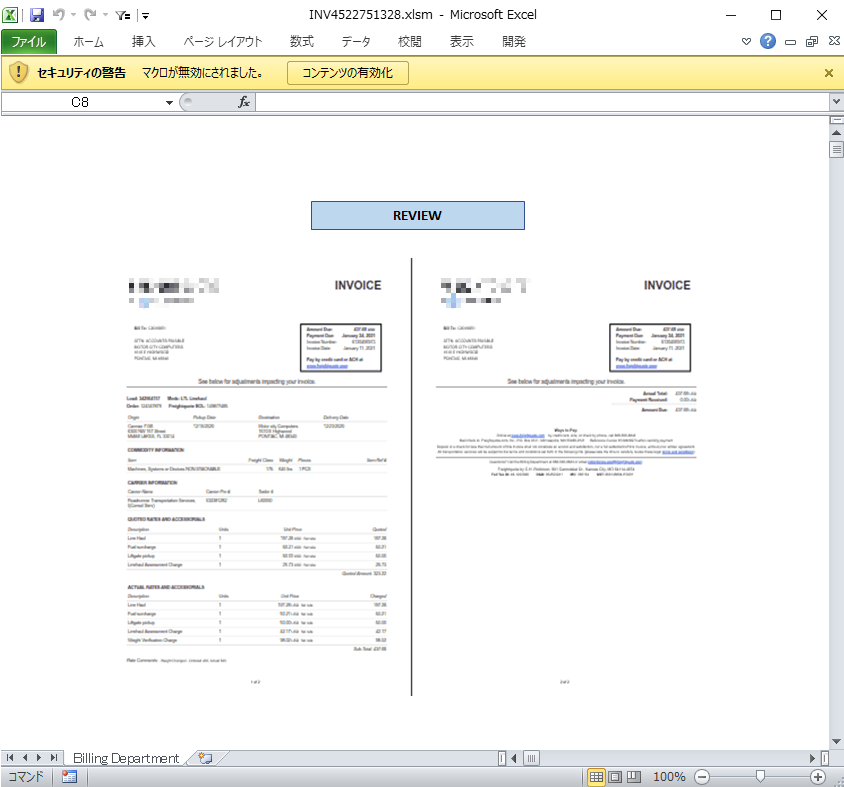
Task: Click the insert new worksheet icon
Action: point(205,758)
